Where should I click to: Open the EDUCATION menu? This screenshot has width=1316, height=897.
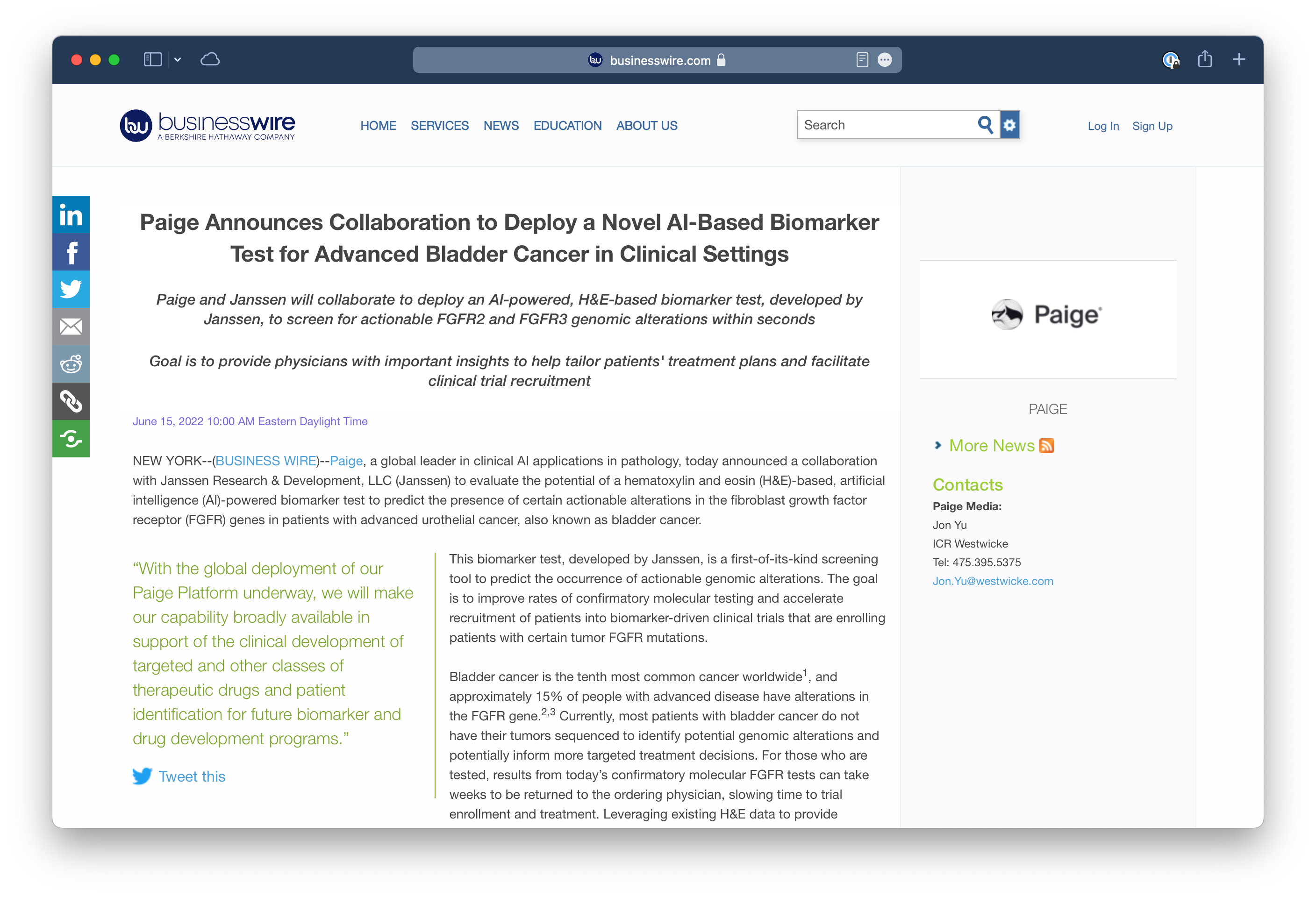567,126
